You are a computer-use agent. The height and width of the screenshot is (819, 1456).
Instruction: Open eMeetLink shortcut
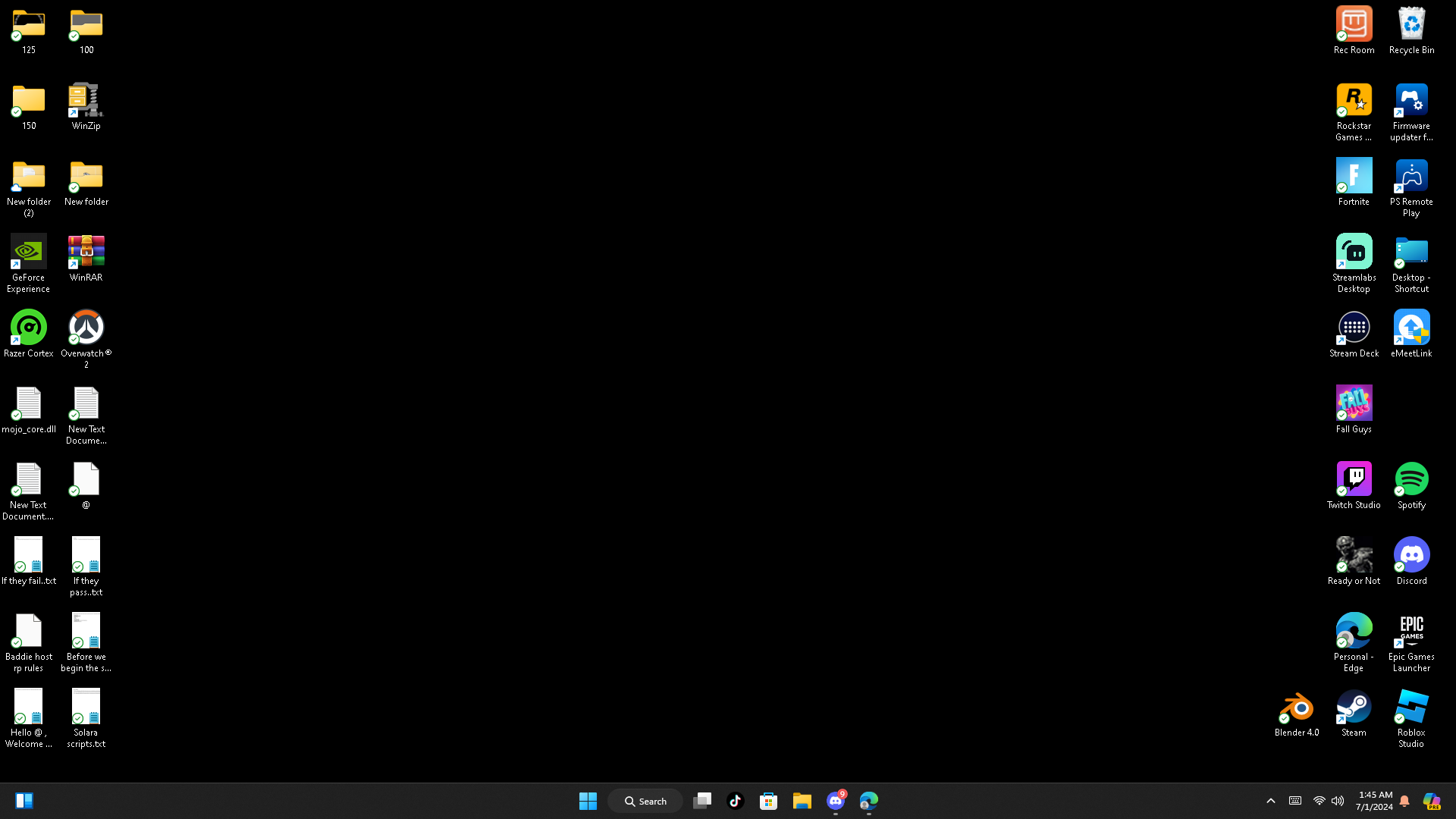pos(1411,334)
